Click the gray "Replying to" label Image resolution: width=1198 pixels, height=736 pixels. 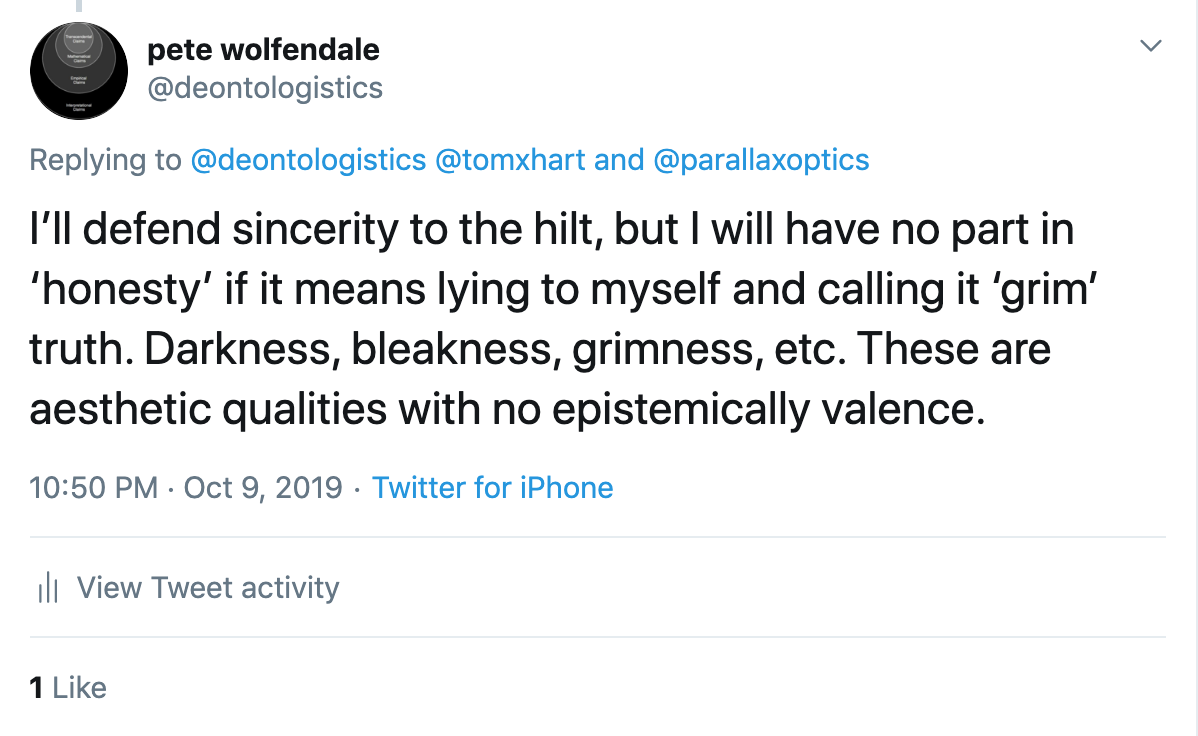pyautogui.click(x=106, y=160)
